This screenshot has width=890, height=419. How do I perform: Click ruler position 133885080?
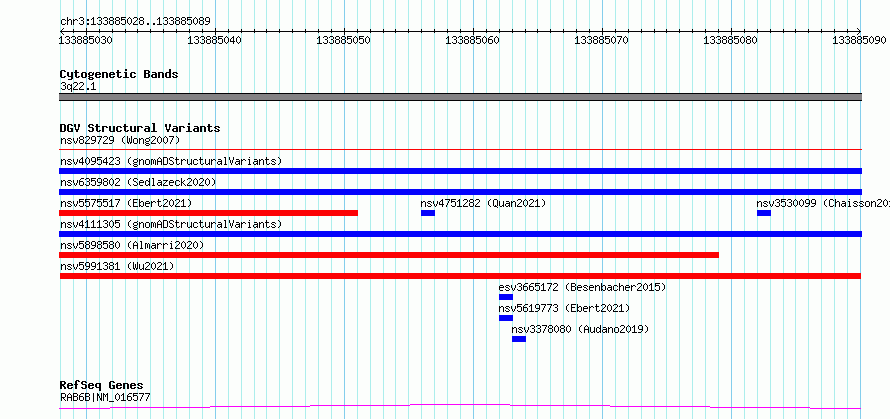click(x=730, y=40)
